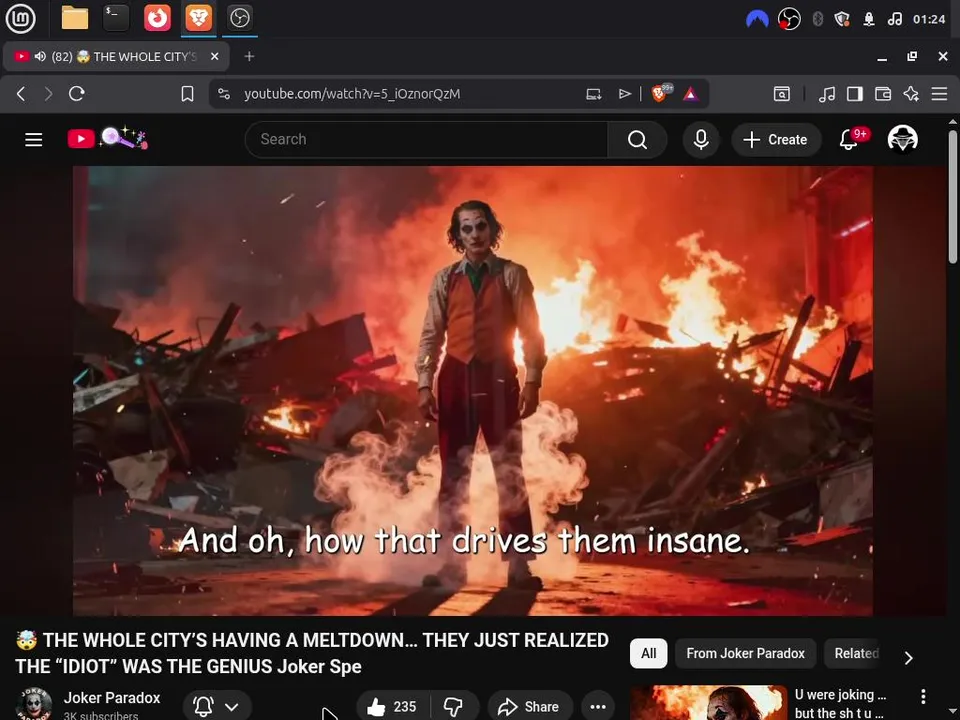The height and width of the screenshot is (720, 960).
Task: Open the sound volume tray icon
Action: 894,20
